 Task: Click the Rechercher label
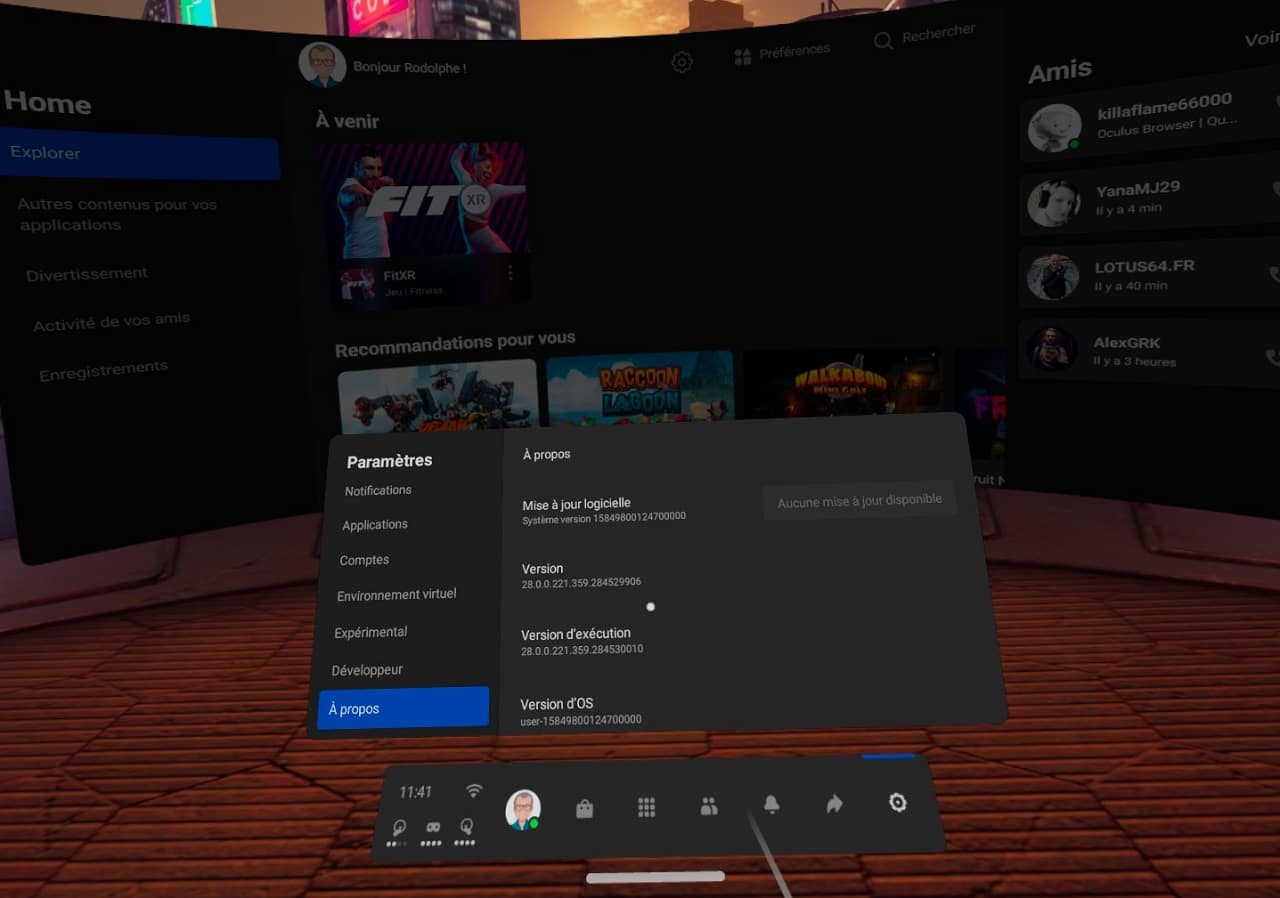(x=938, y=33)
